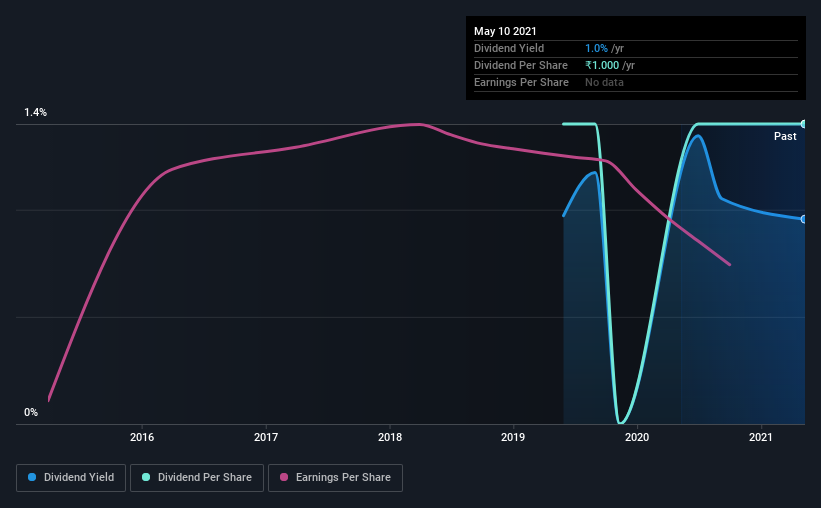Click the "Past" label on the chart
821x508 pixels.
pyautogui.click(x=785, y=136)
